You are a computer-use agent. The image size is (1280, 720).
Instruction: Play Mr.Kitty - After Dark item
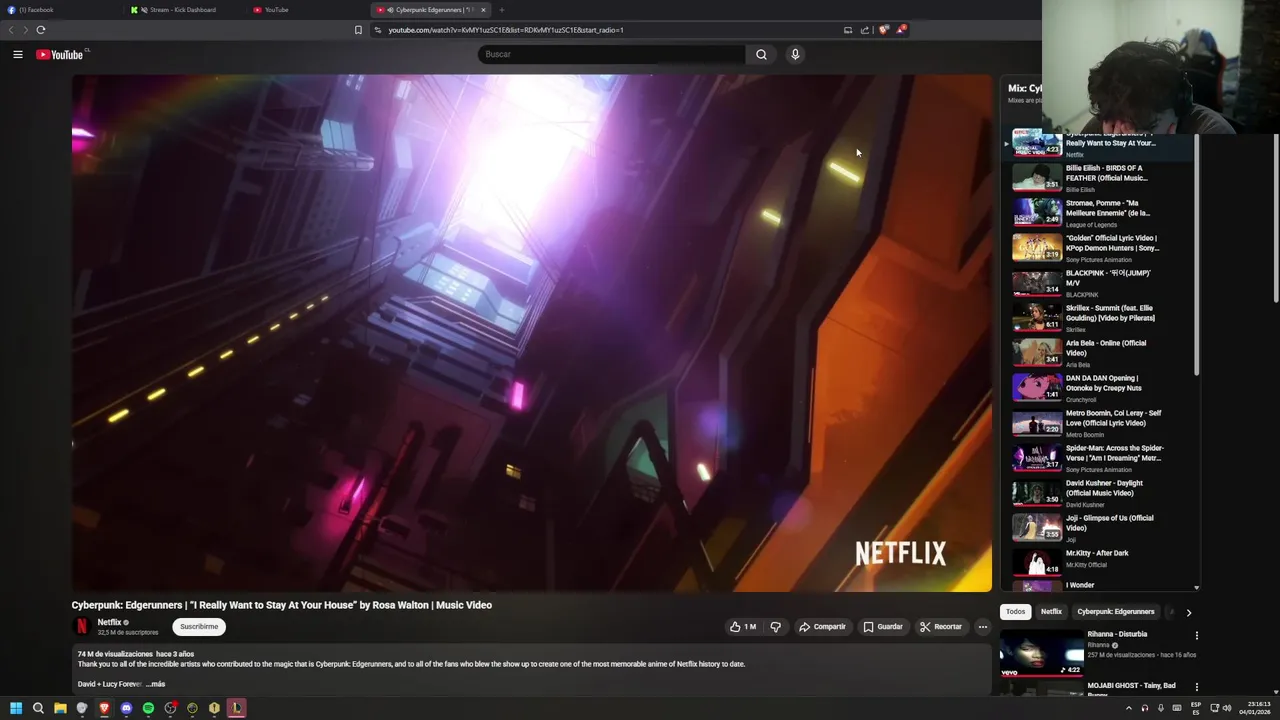pyautogui.click(x=1098, y=562)
